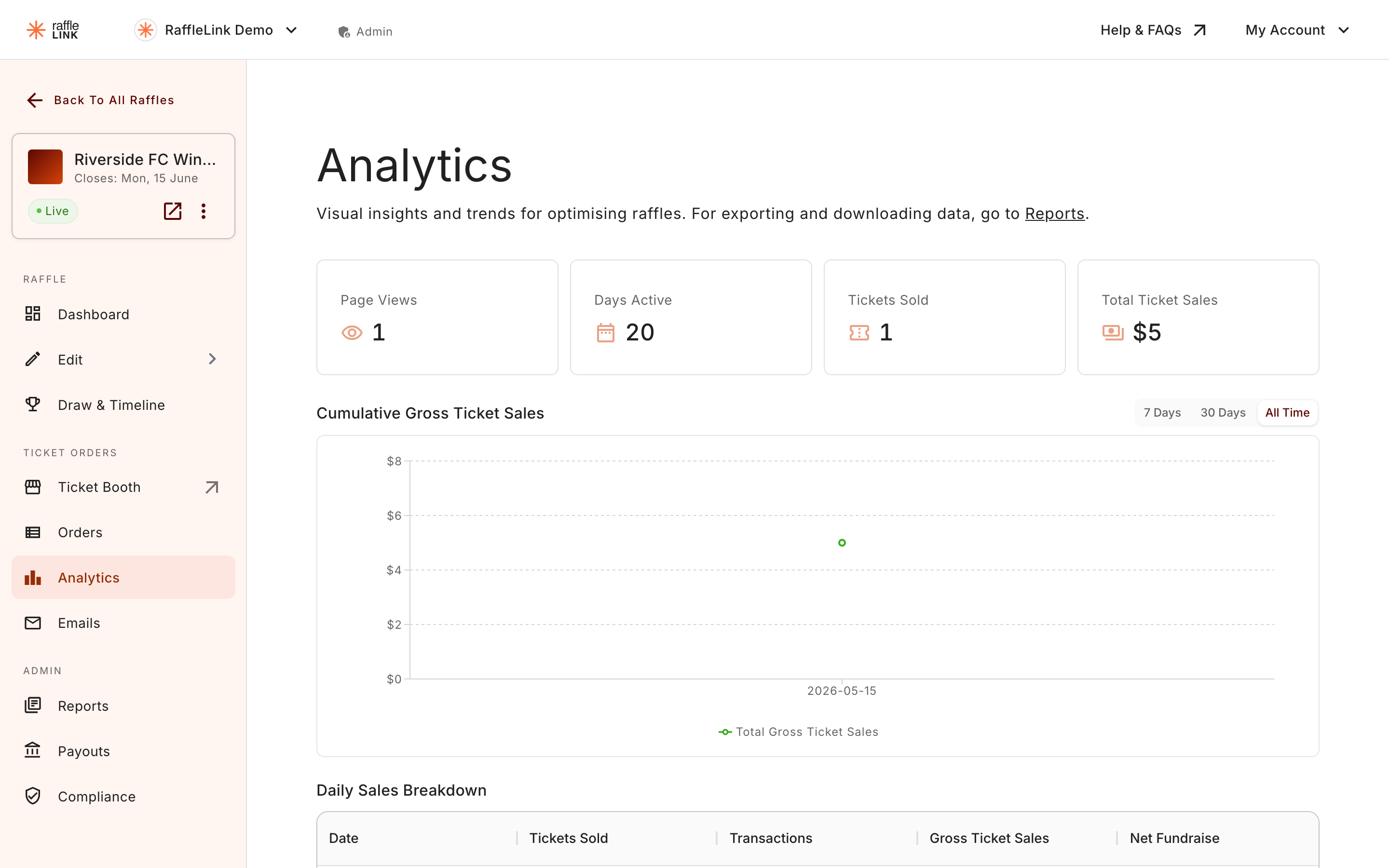
Task: Click the Page Views stat card
Action: click(437, 317)
